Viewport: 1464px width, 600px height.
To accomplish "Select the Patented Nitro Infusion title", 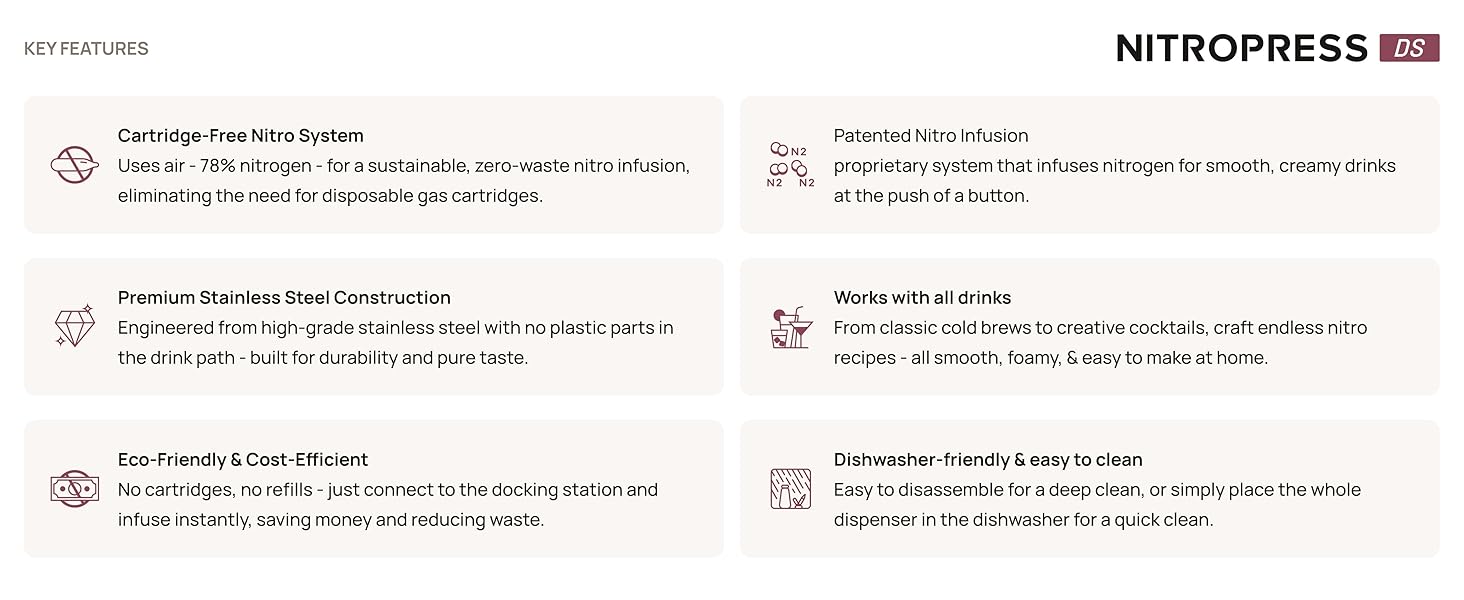I will point(931,135).
